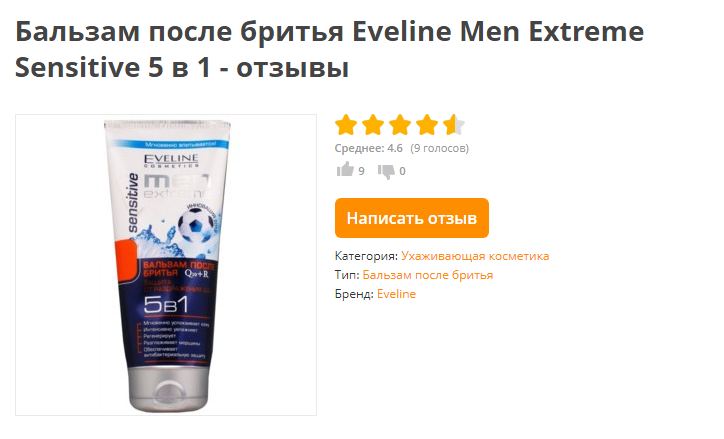Click the Среднее: 4.6 rating text
This screenshot has height=439, width=724.
point(368,148)
